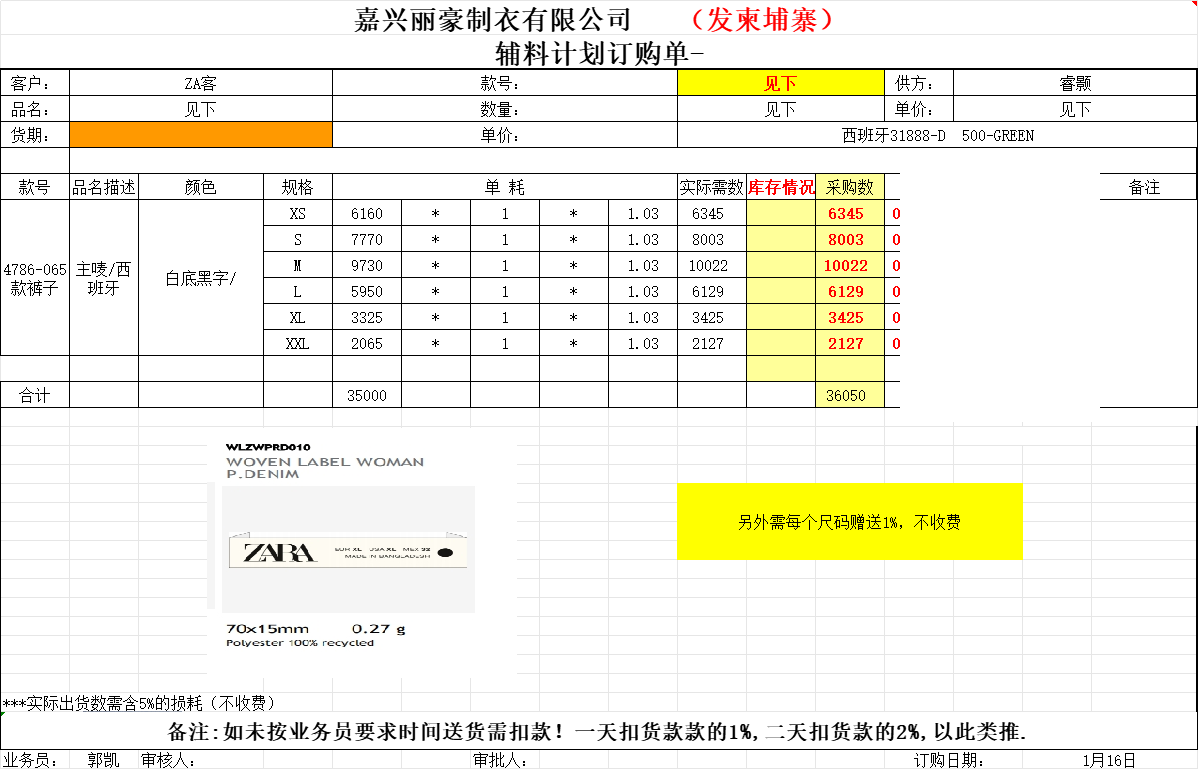Click the style number cell 4786-065 款裤子

[35, 279]
